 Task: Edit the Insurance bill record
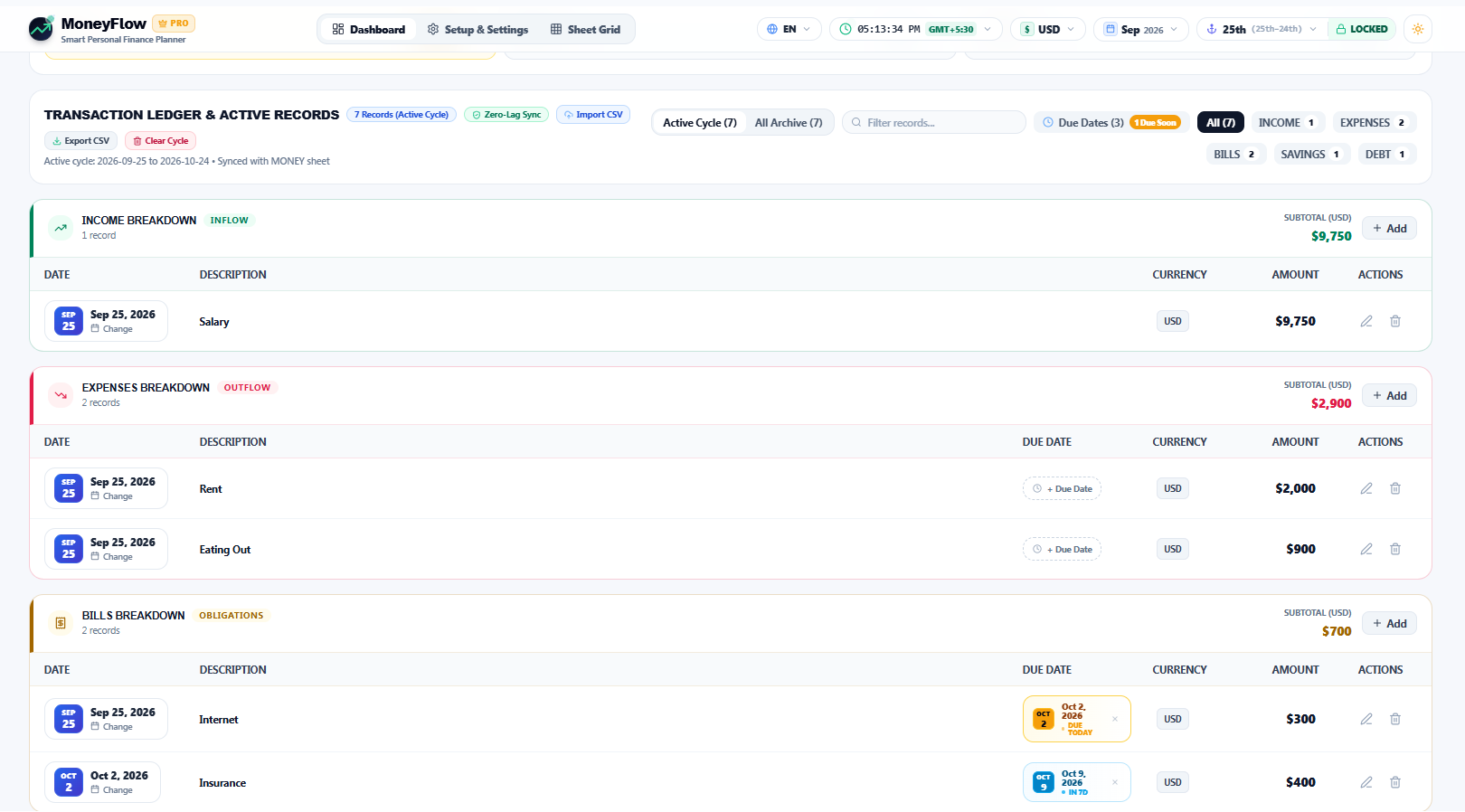[1366, 782]
